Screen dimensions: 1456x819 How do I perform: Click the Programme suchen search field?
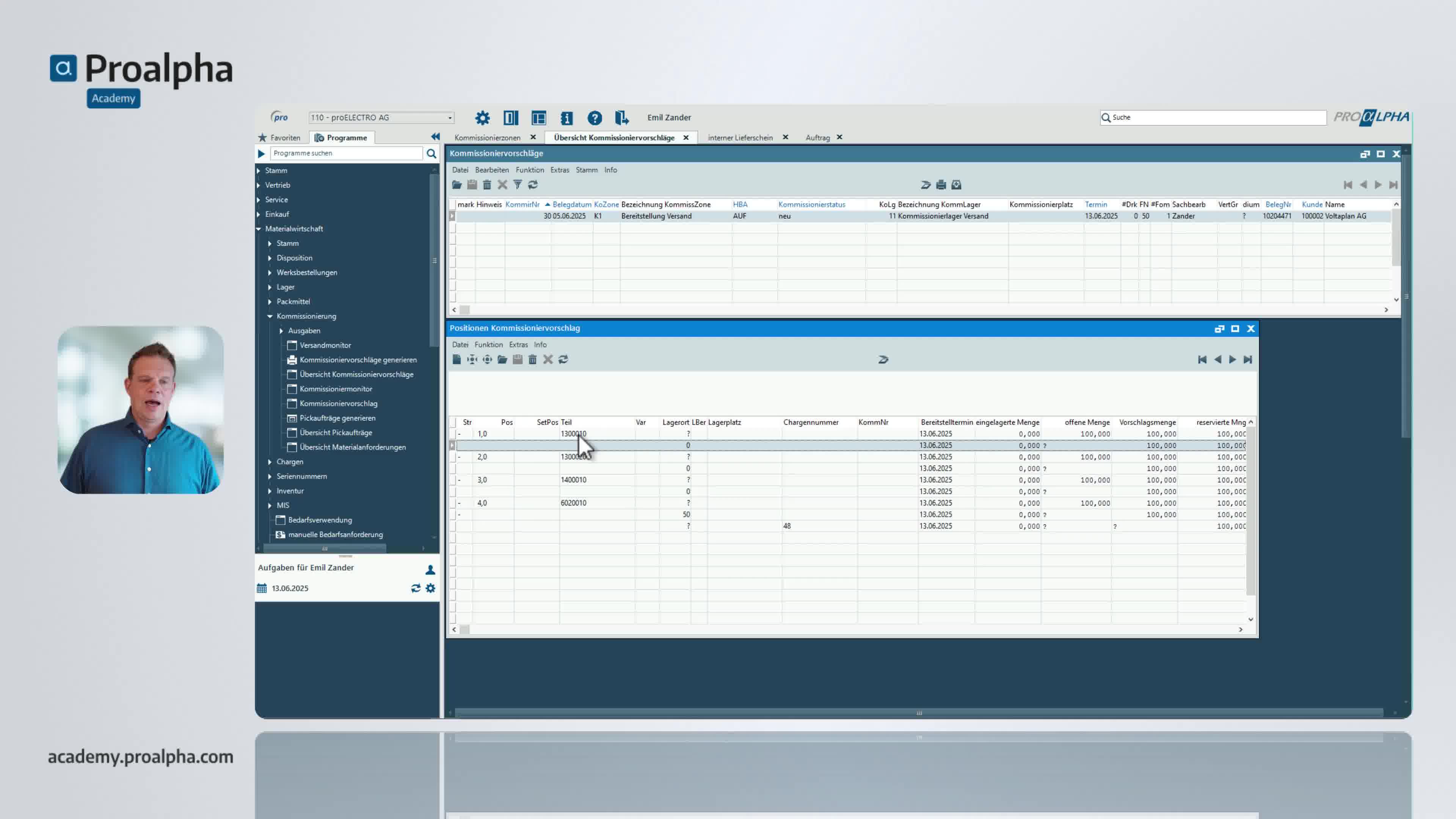pos(346,153)
